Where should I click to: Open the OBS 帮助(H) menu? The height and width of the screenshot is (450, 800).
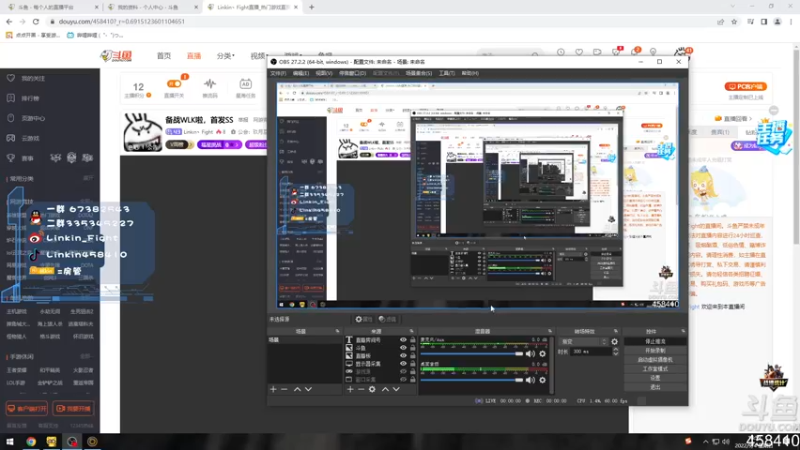(470, 73)
